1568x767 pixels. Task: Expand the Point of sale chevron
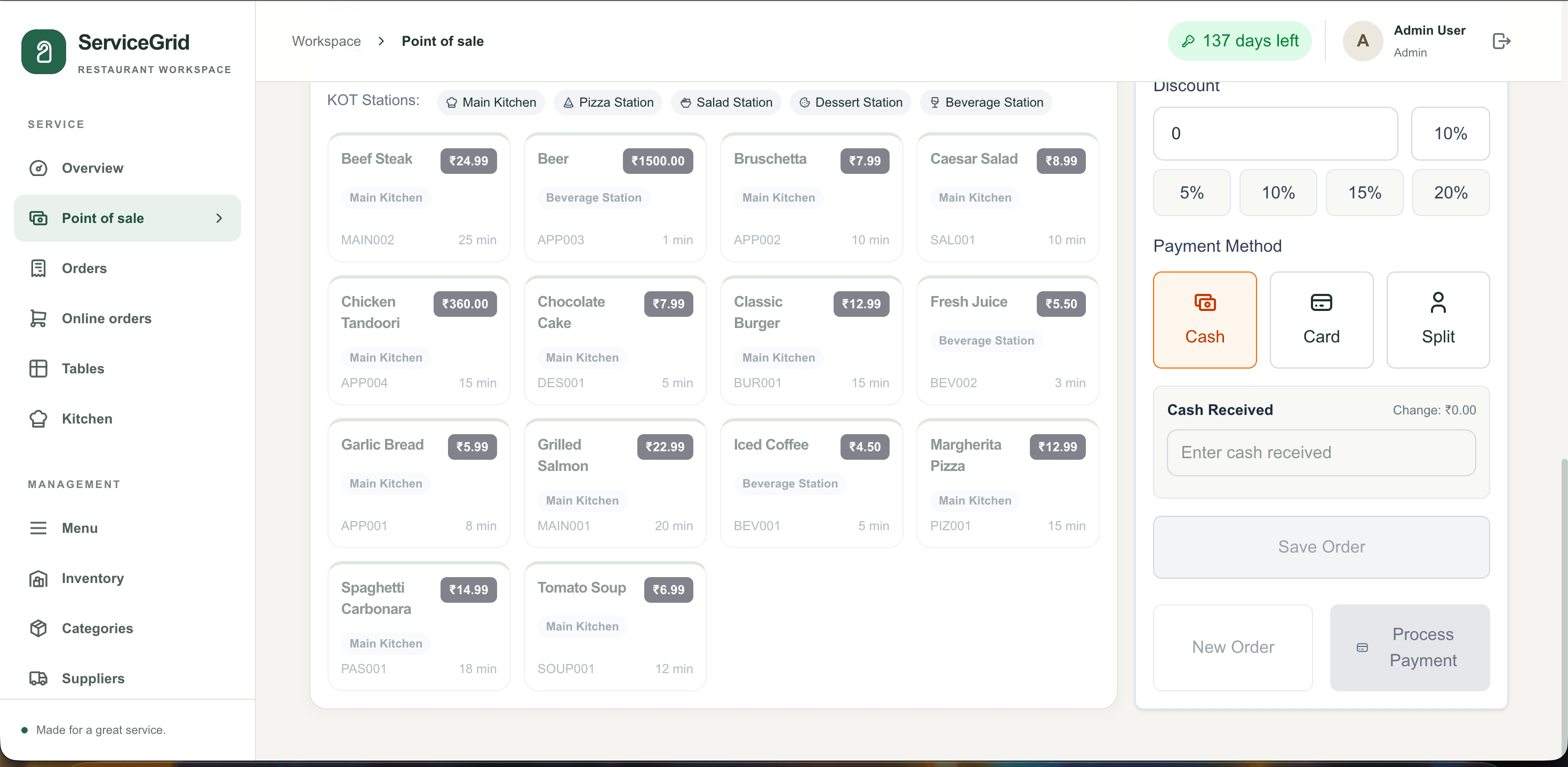point(219,218)
